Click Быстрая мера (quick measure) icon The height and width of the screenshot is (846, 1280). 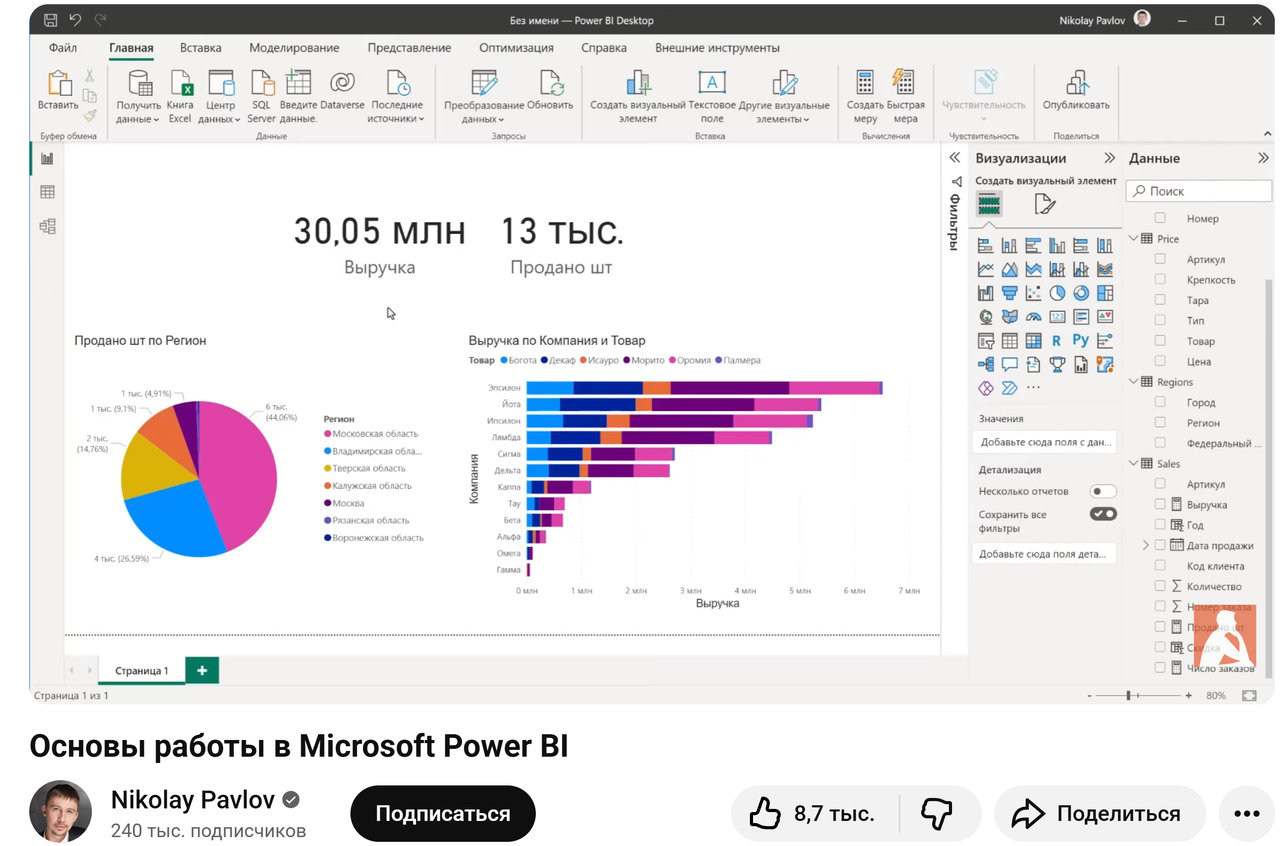coord(903,83)
